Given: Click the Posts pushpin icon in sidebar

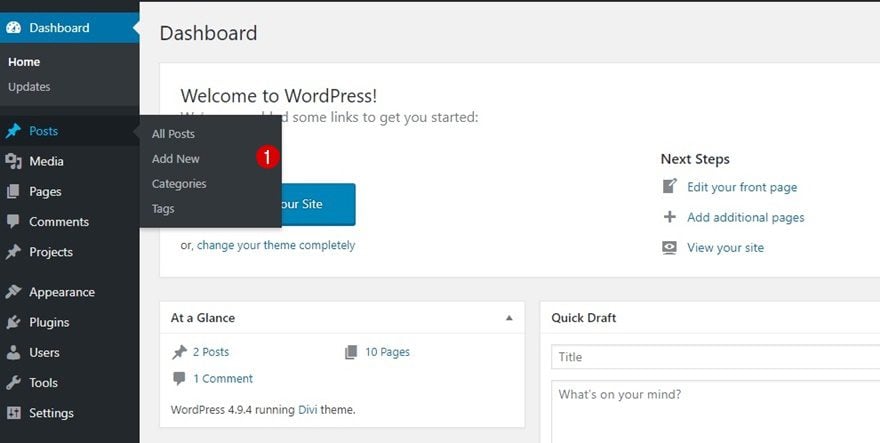Looking at the screenshot, I should 13,131.
